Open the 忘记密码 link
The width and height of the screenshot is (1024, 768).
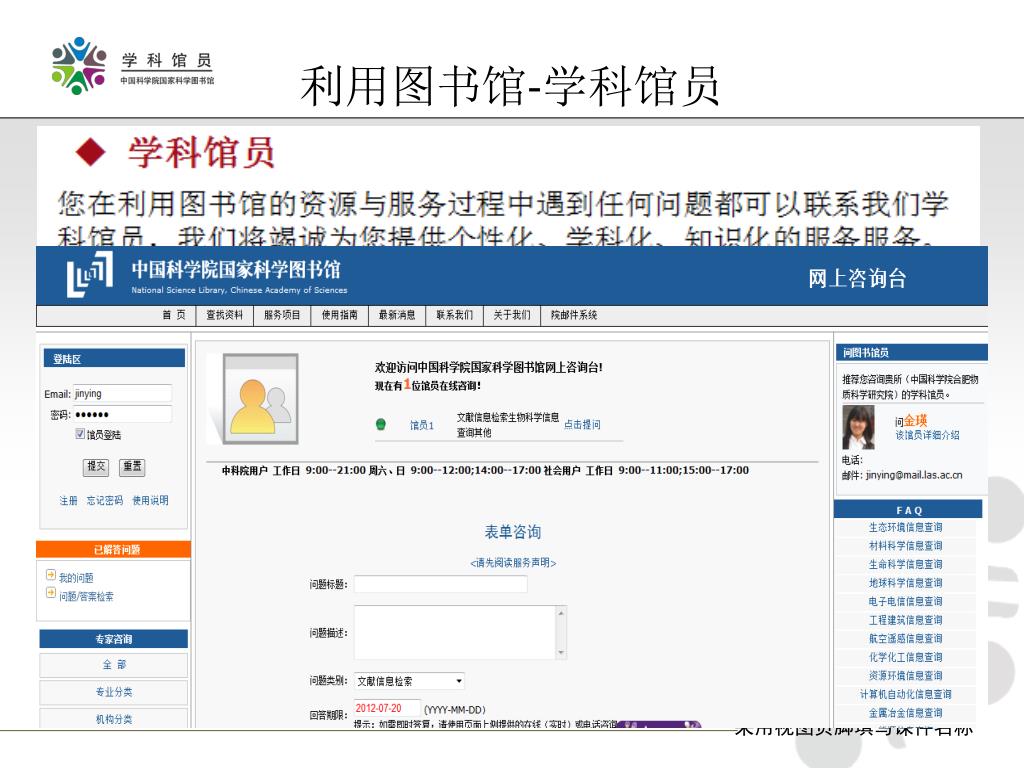coord(104,500)
